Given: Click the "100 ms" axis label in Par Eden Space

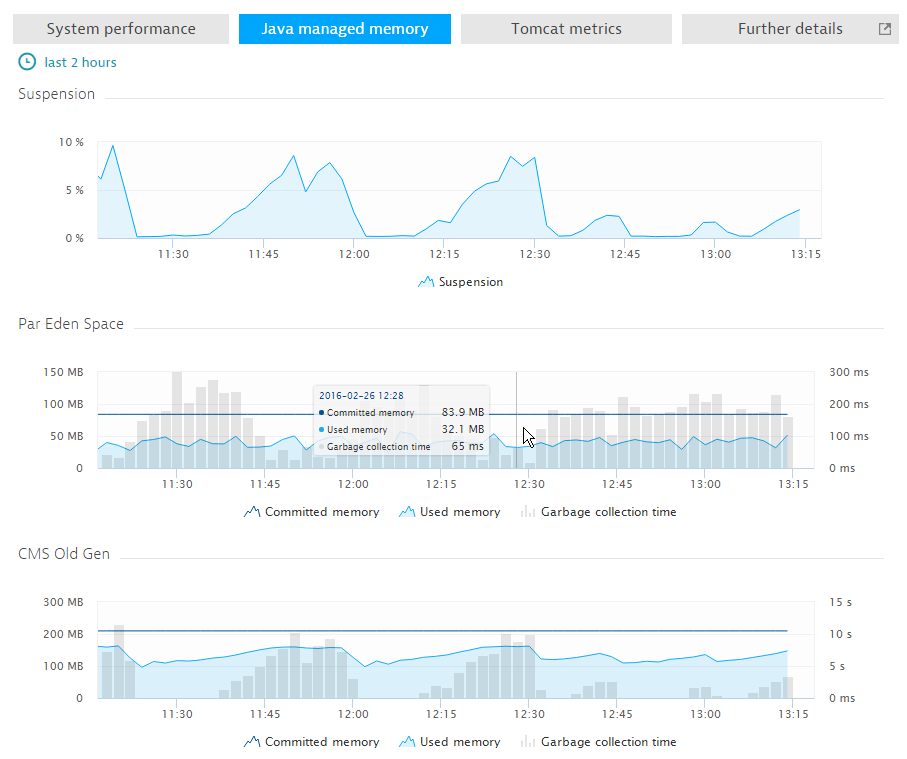Looking at the screenshot, I should pos(849,436).
